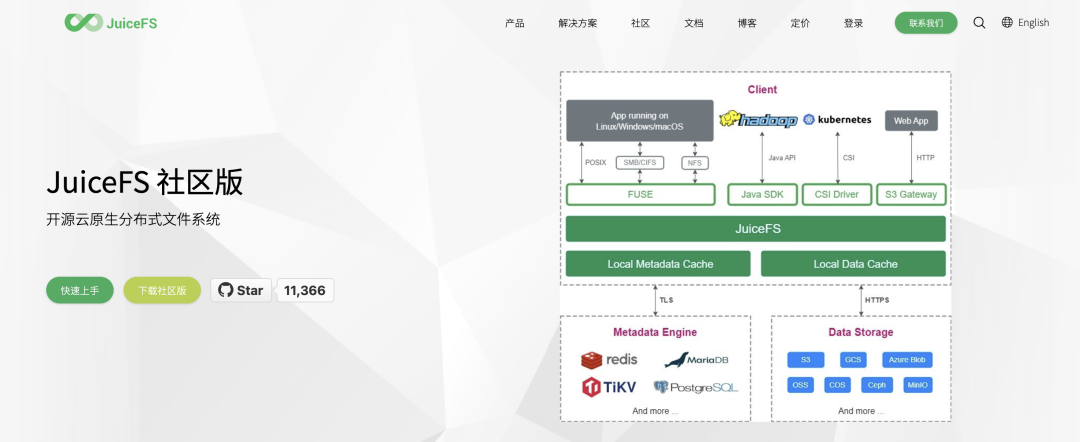Click the MinIO storage box

pyautogui.click(x=917, y=385)
